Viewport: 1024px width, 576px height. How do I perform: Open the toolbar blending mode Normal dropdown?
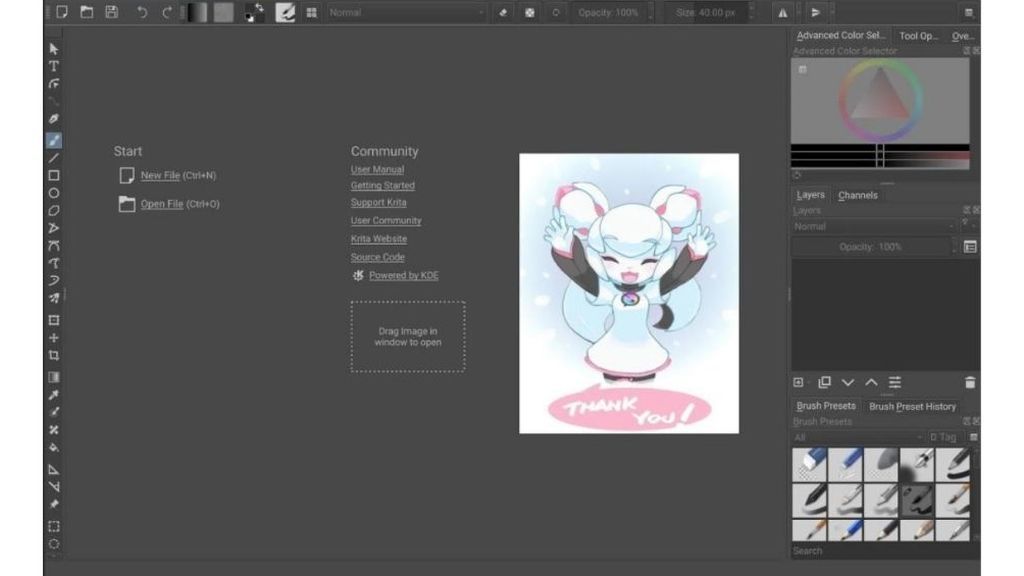(406, 12)
